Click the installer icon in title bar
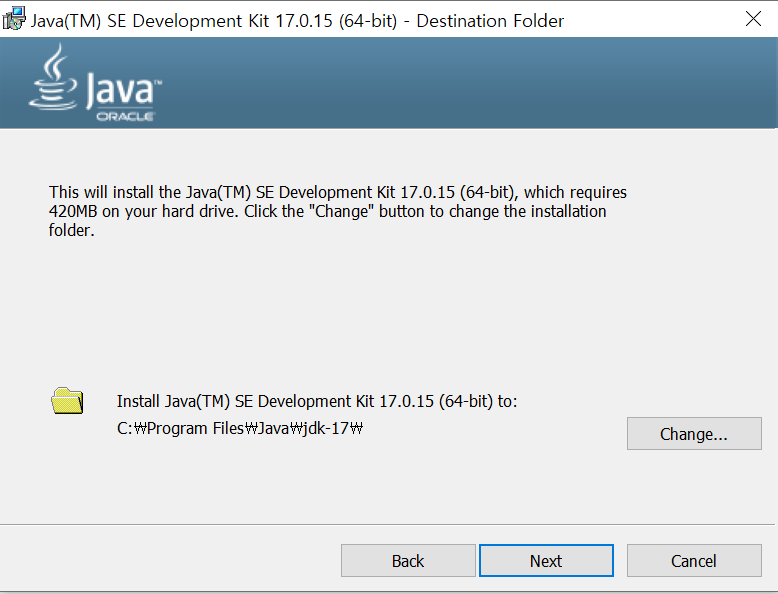The width and height of the screenshot is (778, 594). (14, 19)
